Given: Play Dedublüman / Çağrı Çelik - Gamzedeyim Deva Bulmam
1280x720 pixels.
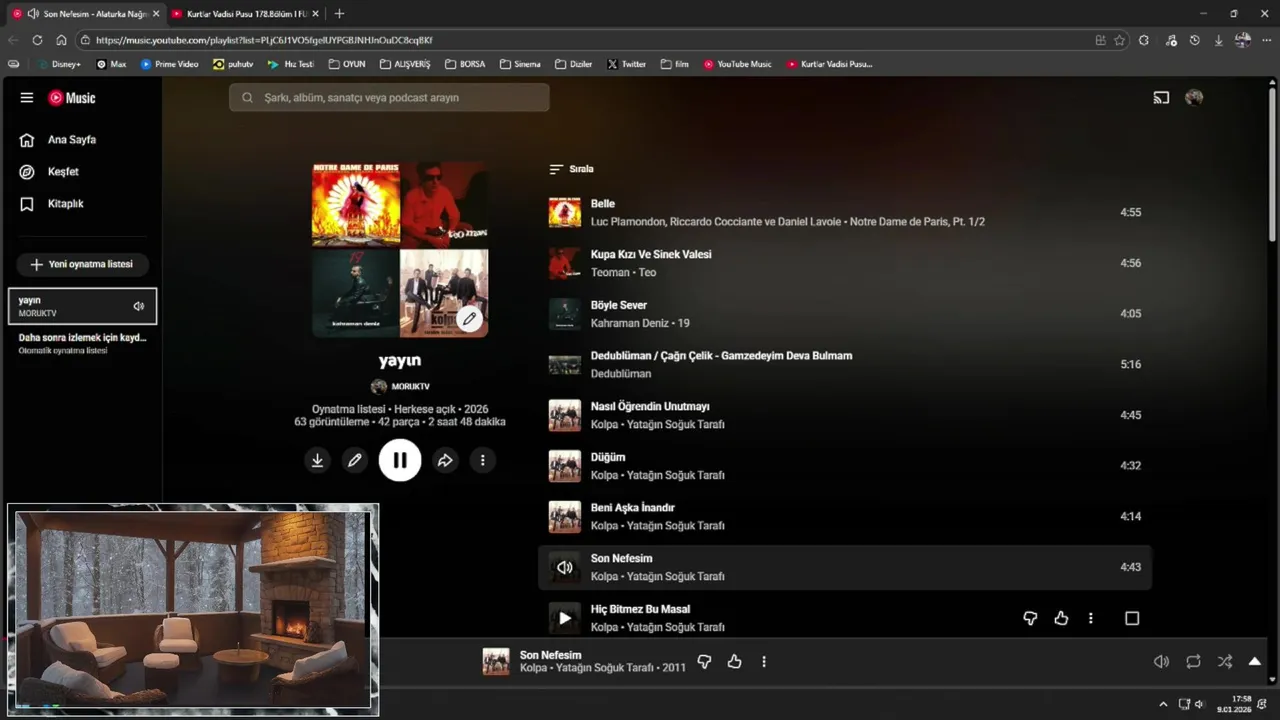Looking at the screenshot, I should pyautogui.click(x=721, y=356).
